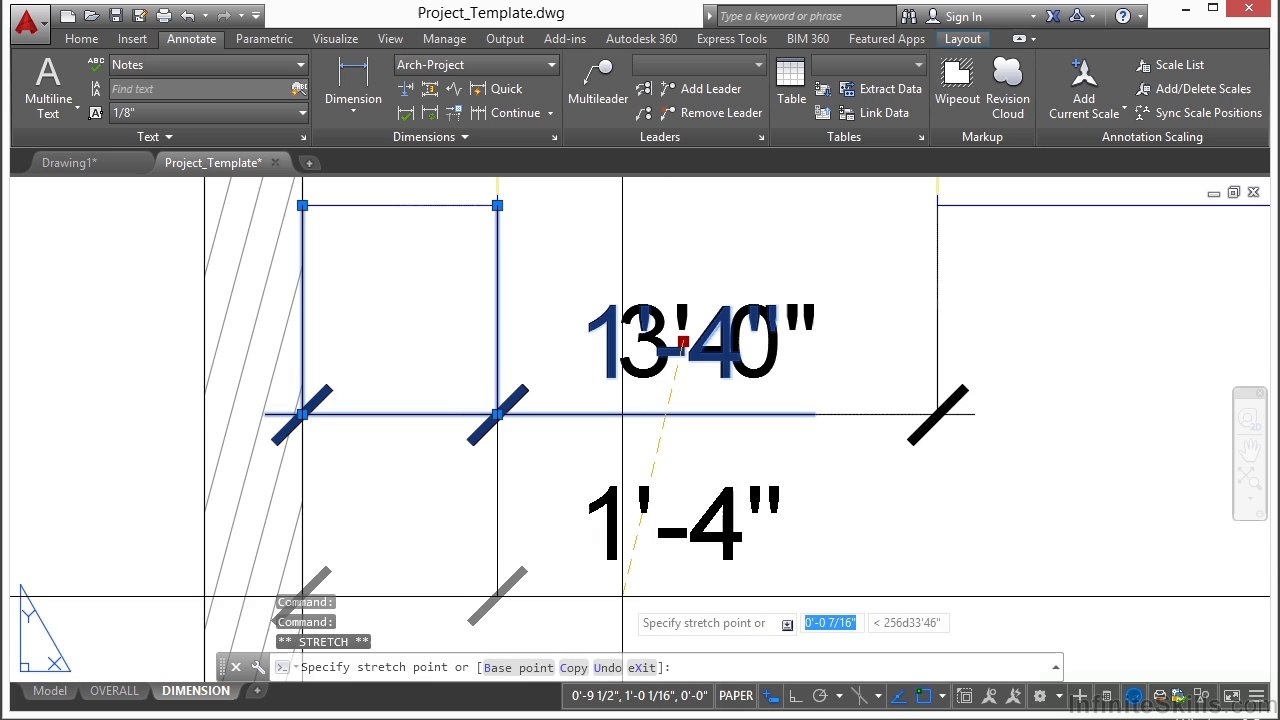
Task: Click Add Current Scale
Action: (1084, 89)
